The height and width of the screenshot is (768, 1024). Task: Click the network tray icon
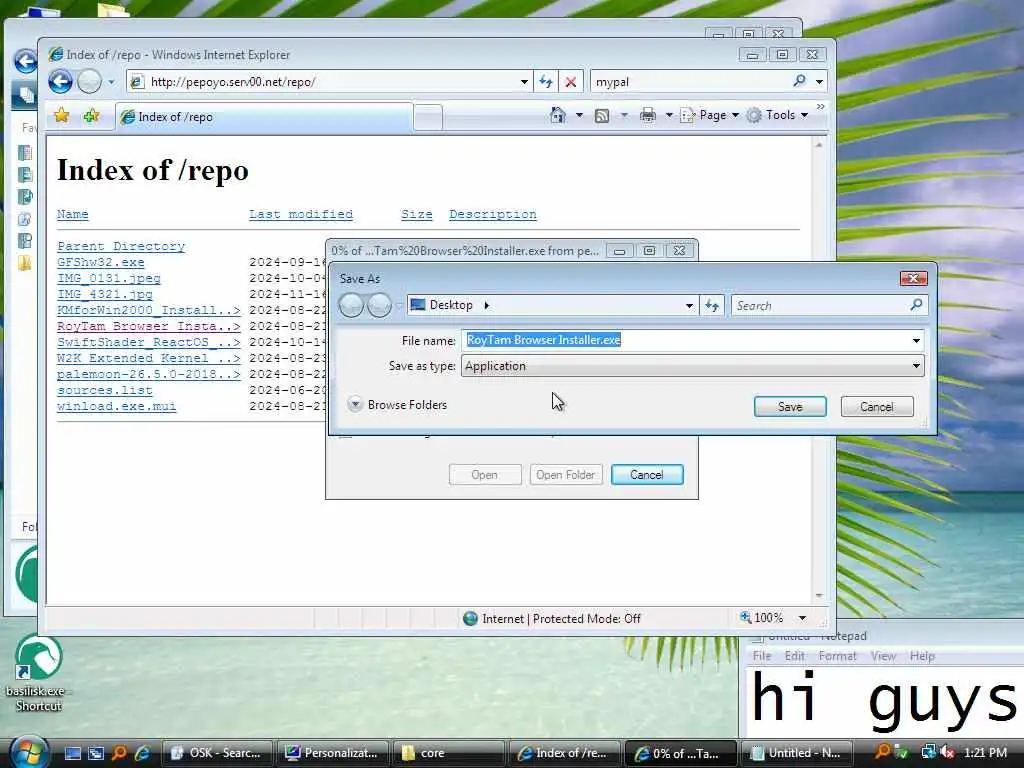tap(928, 752)
